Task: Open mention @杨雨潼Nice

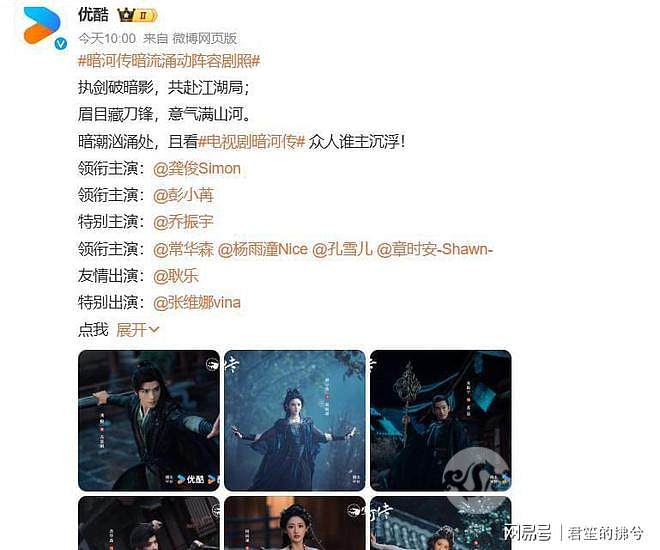Action: 263,249
